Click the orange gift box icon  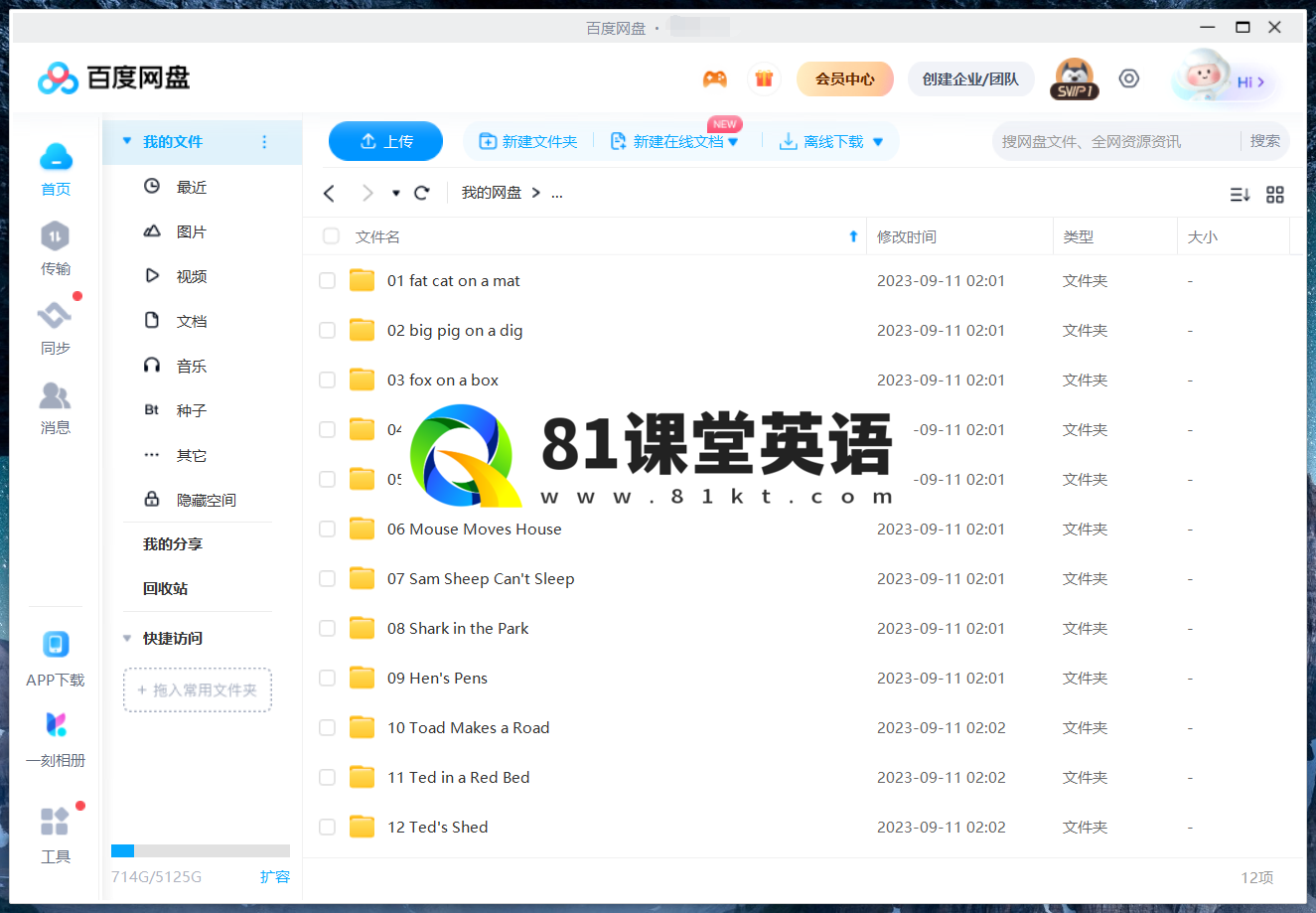click(764, 79)
